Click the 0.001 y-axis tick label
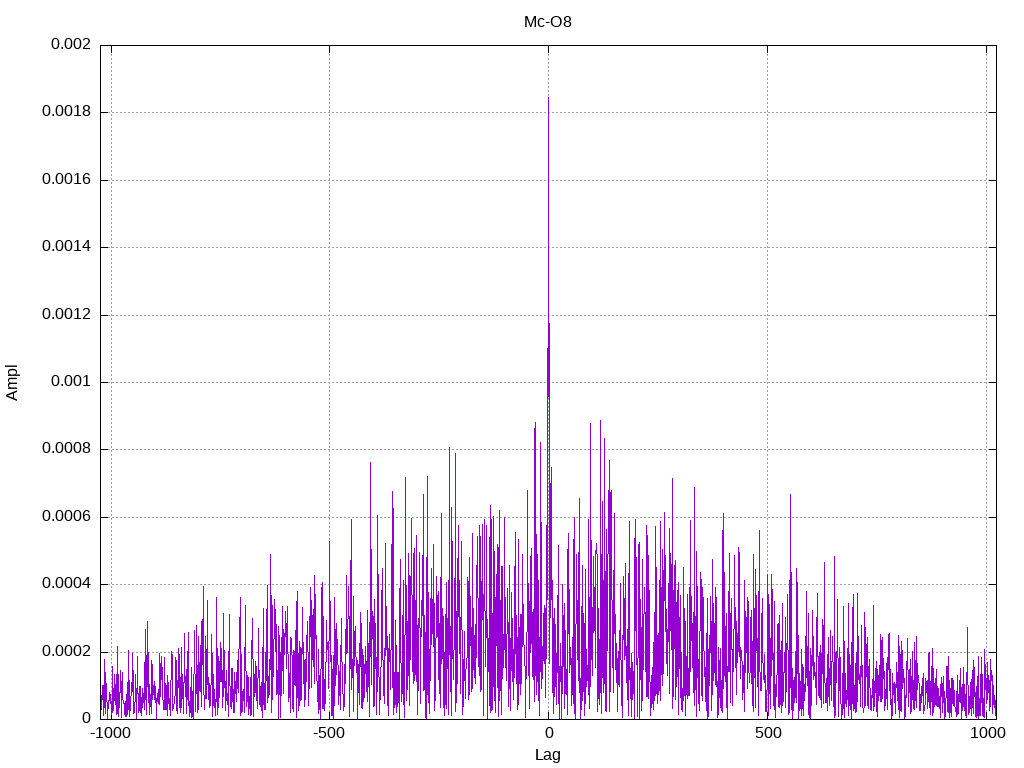 (x=71, y=381)
